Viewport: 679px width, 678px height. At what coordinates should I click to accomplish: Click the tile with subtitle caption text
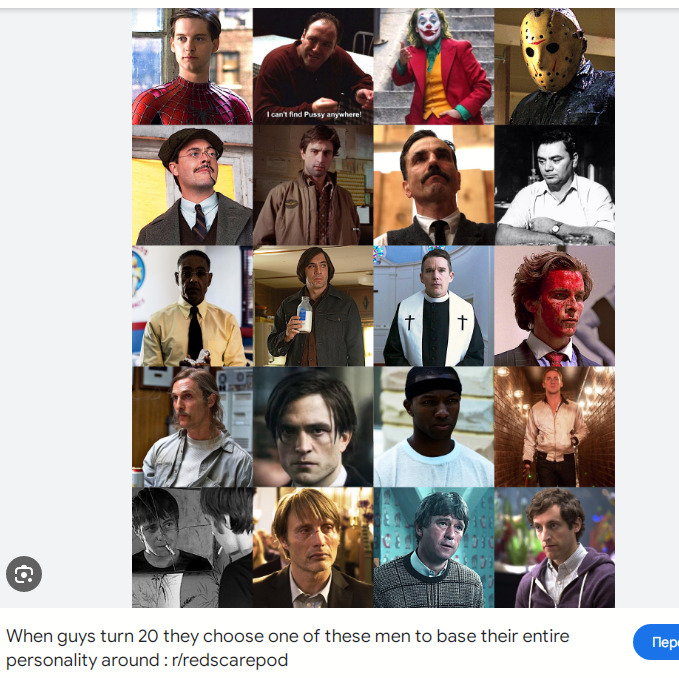click(x=313, y=66)
